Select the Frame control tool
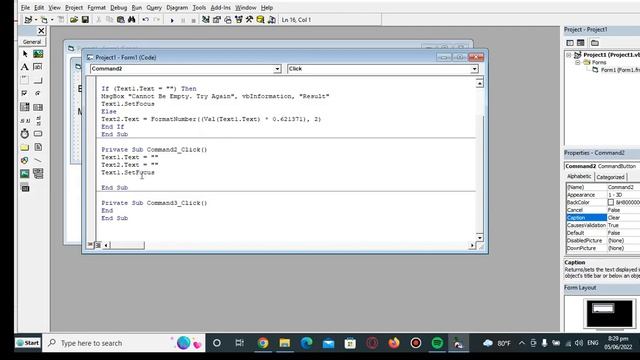 tap(25, 80)
